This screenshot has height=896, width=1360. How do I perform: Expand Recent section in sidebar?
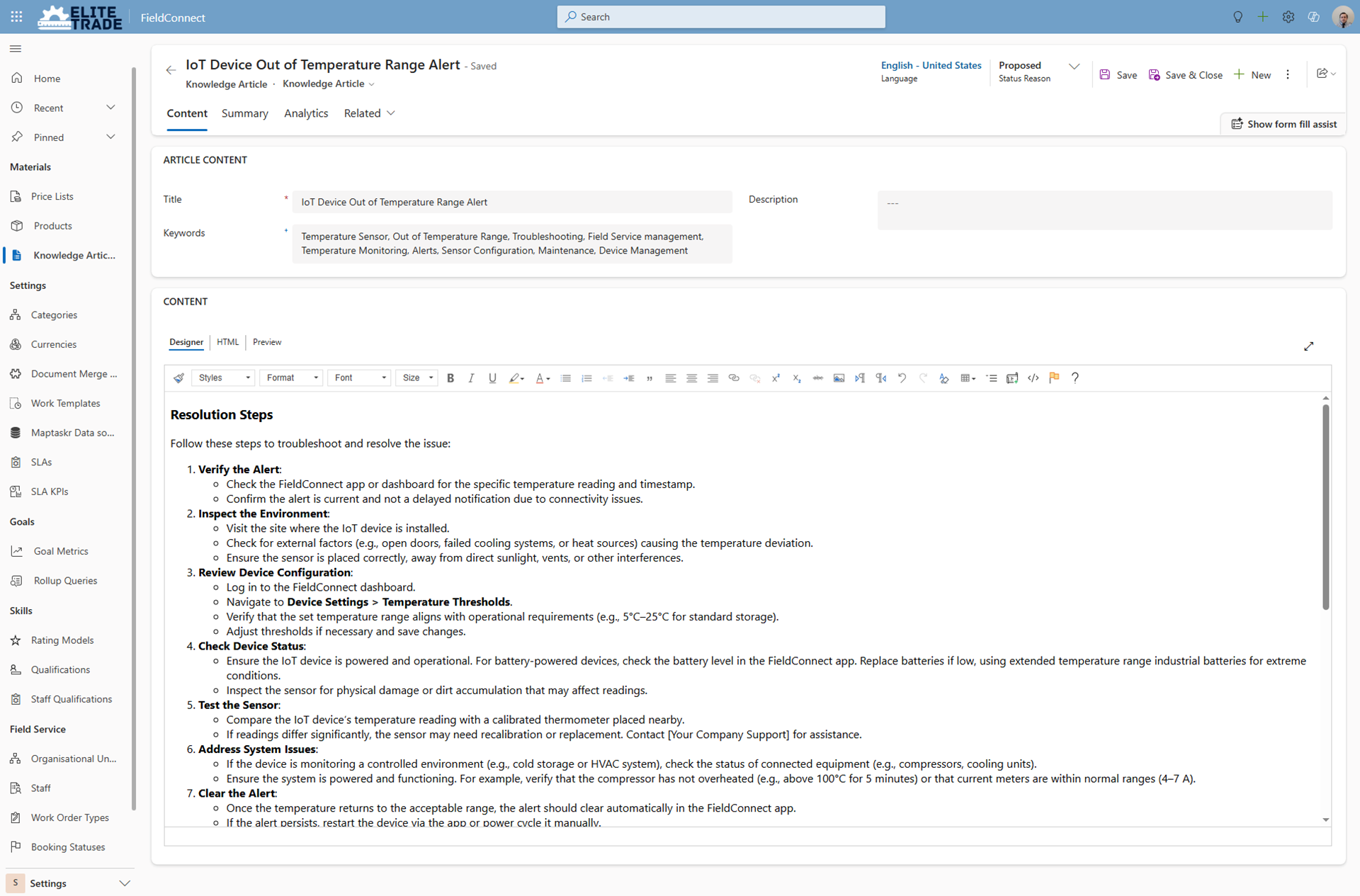110,108
